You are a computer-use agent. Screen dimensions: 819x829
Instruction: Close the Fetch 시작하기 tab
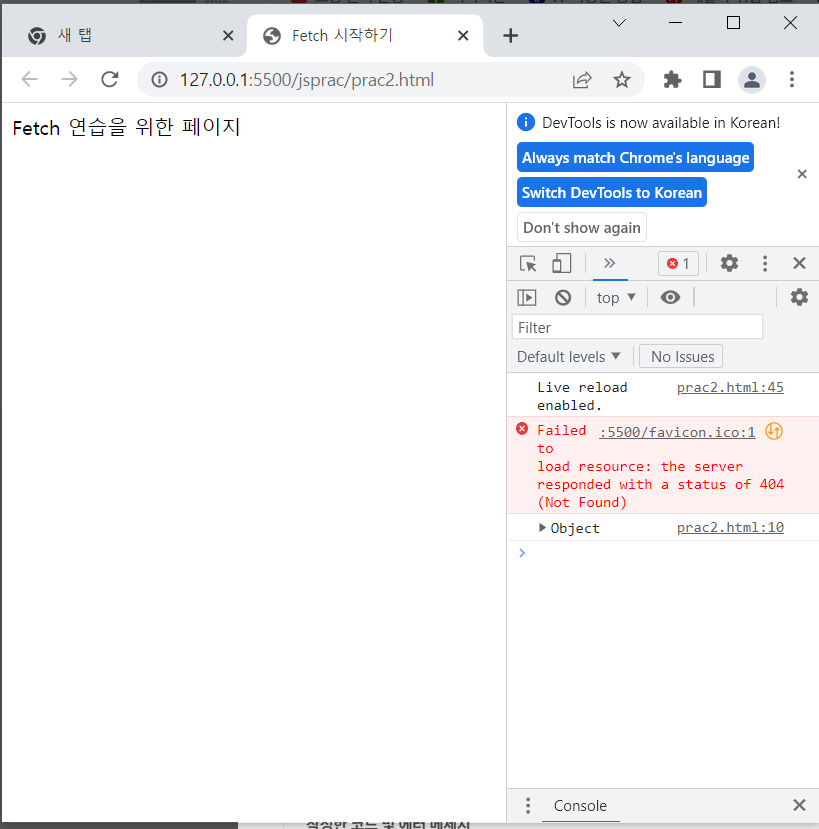(463, 35)
